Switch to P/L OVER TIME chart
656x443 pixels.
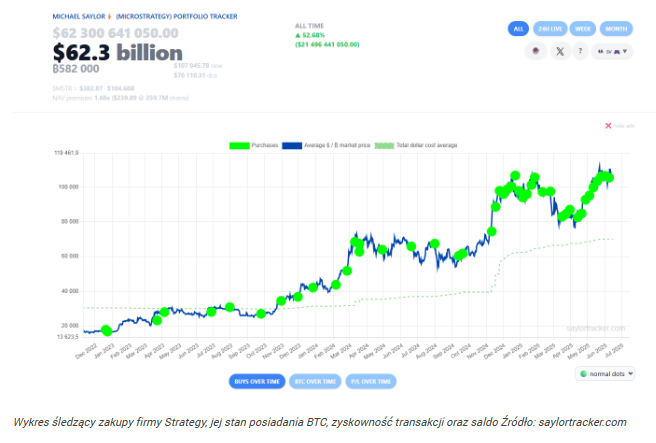click(371, 382)
